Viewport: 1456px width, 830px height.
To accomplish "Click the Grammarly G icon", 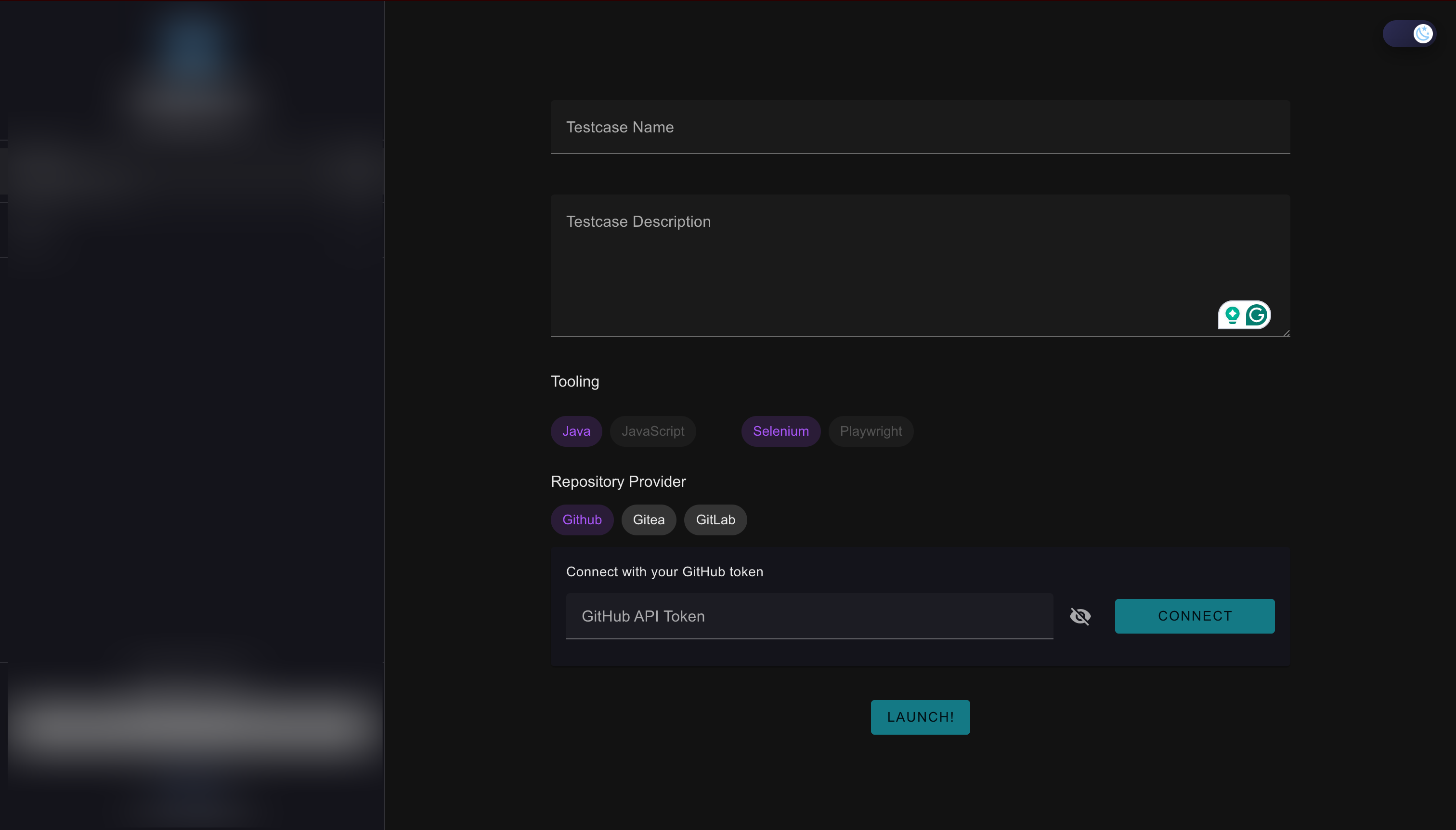I will tap(1257, 315).
